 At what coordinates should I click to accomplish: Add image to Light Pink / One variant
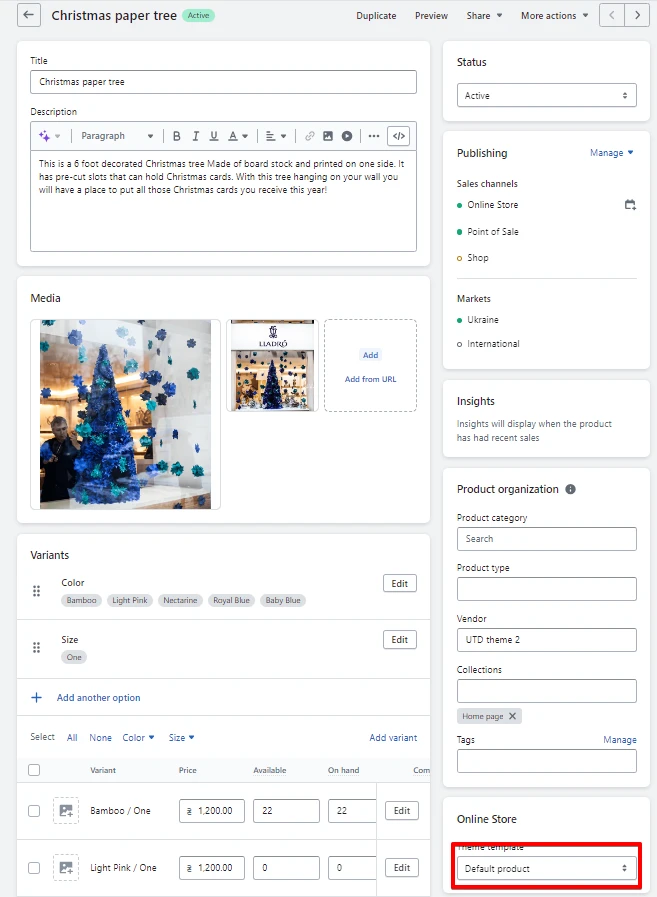(x=66, y=868)
